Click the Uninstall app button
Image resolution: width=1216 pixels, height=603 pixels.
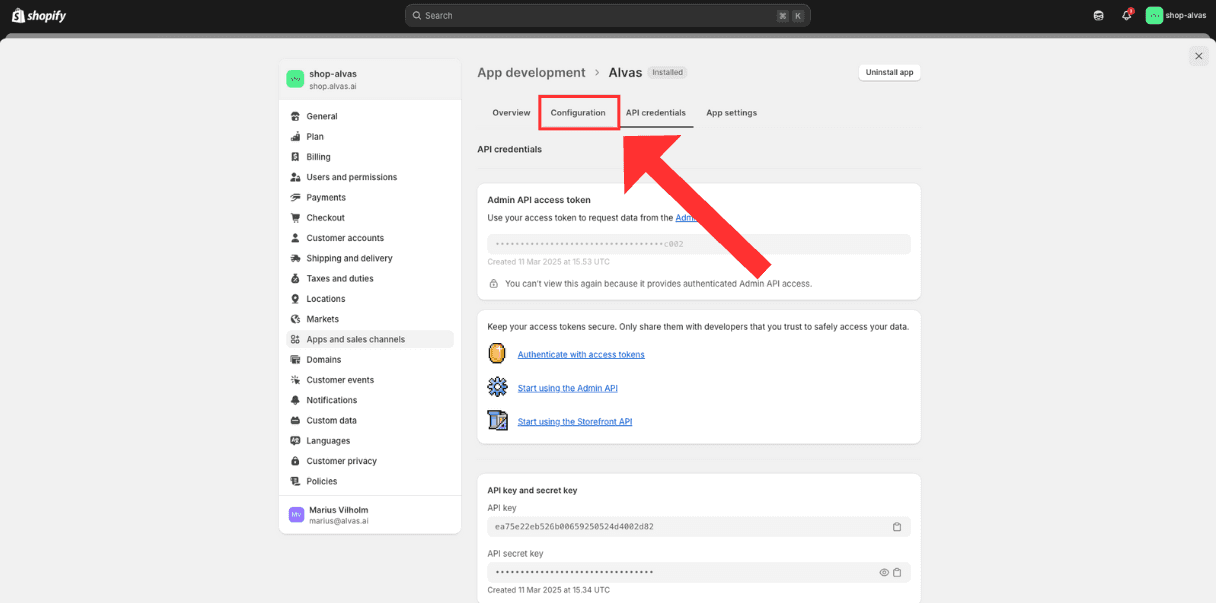point(889,72)
